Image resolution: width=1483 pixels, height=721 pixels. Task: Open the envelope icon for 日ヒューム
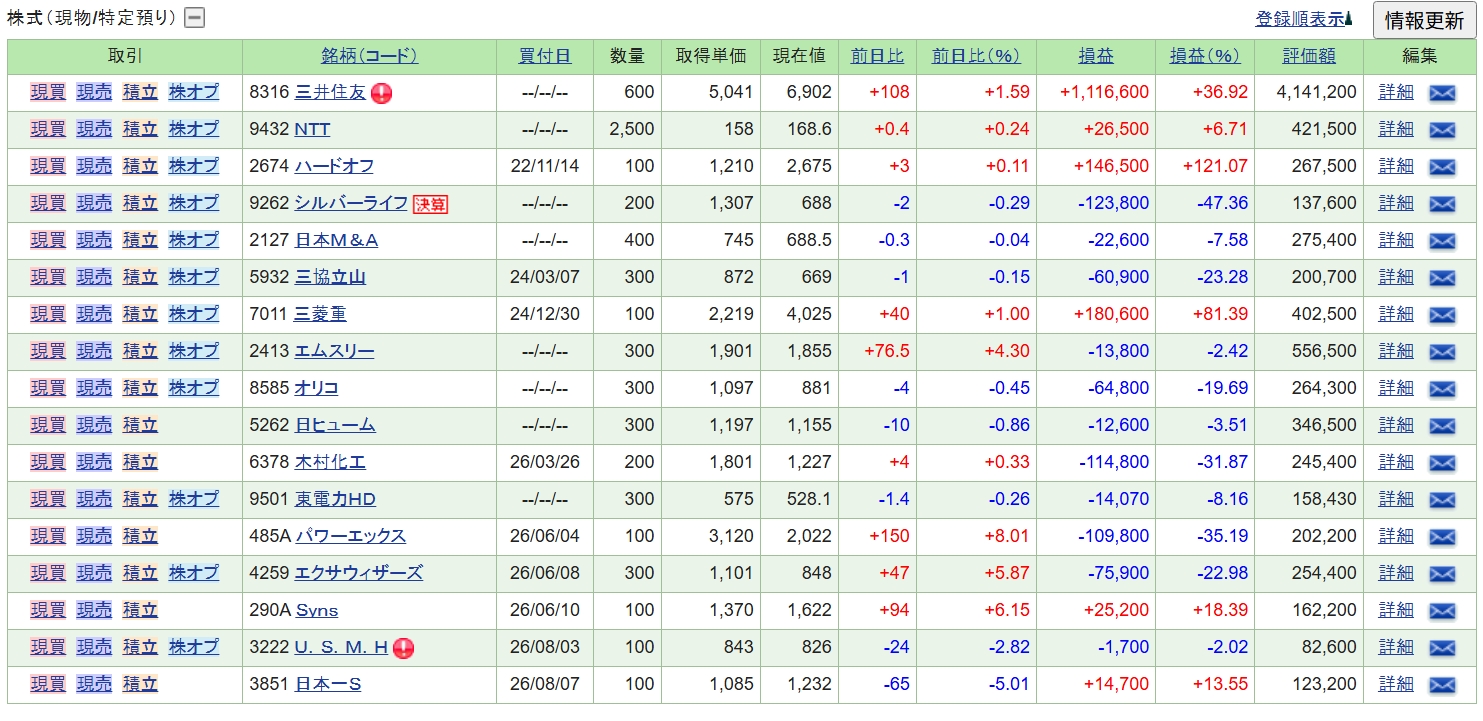pyautogui.click(x=1441, y=426)
